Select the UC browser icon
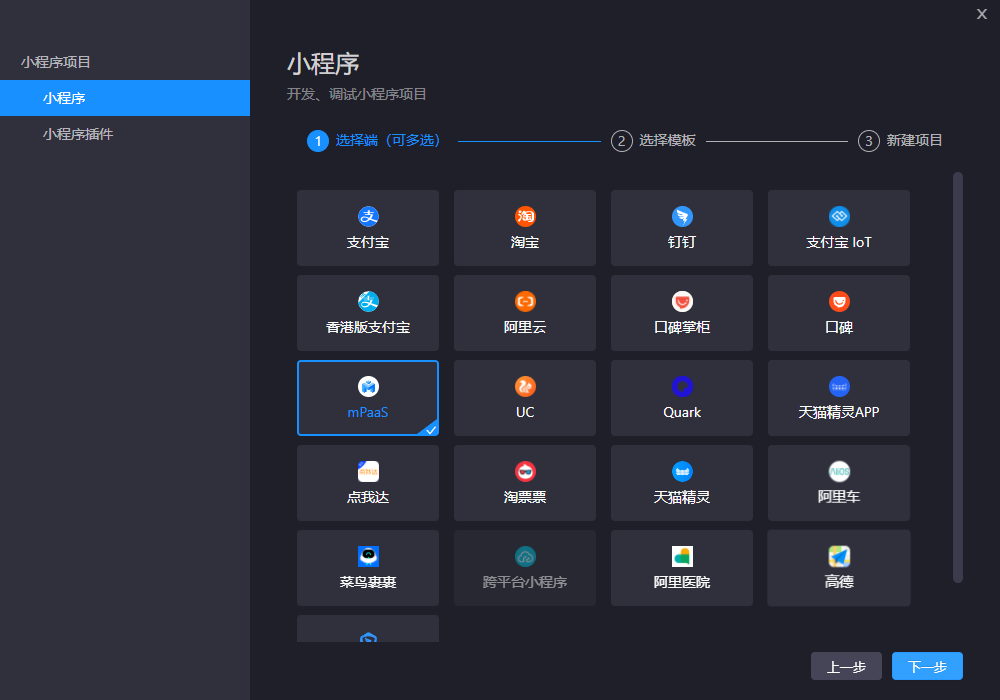The image size is (1000, 700). pyautogui.click(x=525, y=386)
